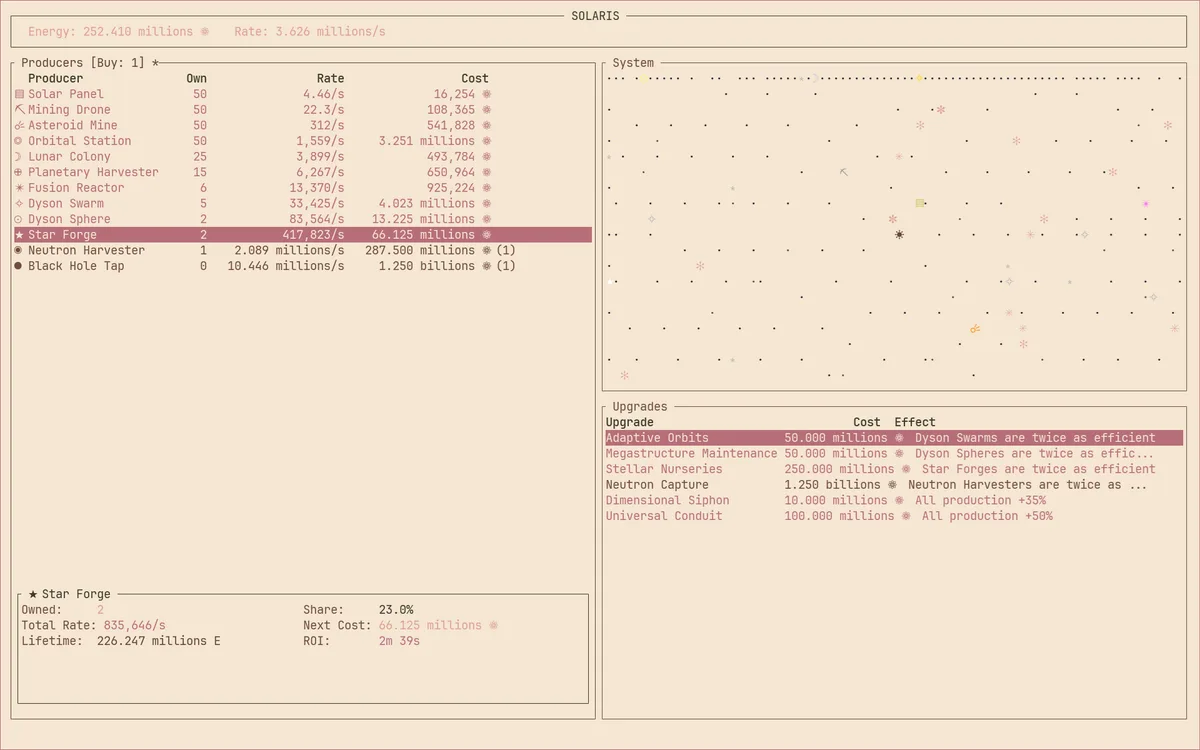Select the Dimensional Siphon upgrade
The image size is (1200, 750).
coord(894,500)
